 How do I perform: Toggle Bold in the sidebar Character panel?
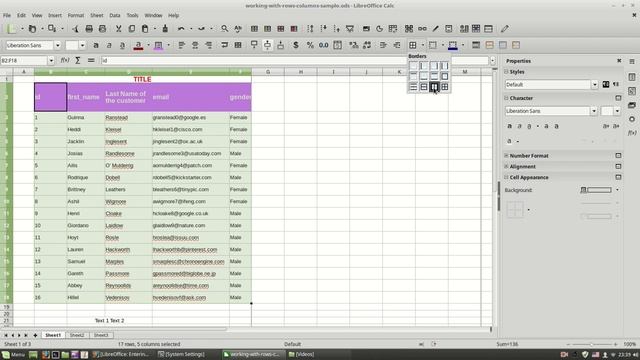coord(509,126)
